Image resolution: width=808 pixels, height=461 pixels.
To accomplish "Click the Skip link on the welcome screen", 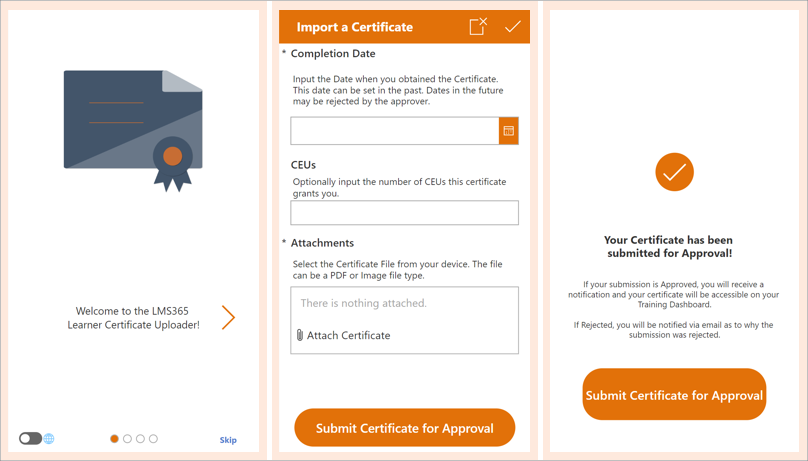I will 228,440.
